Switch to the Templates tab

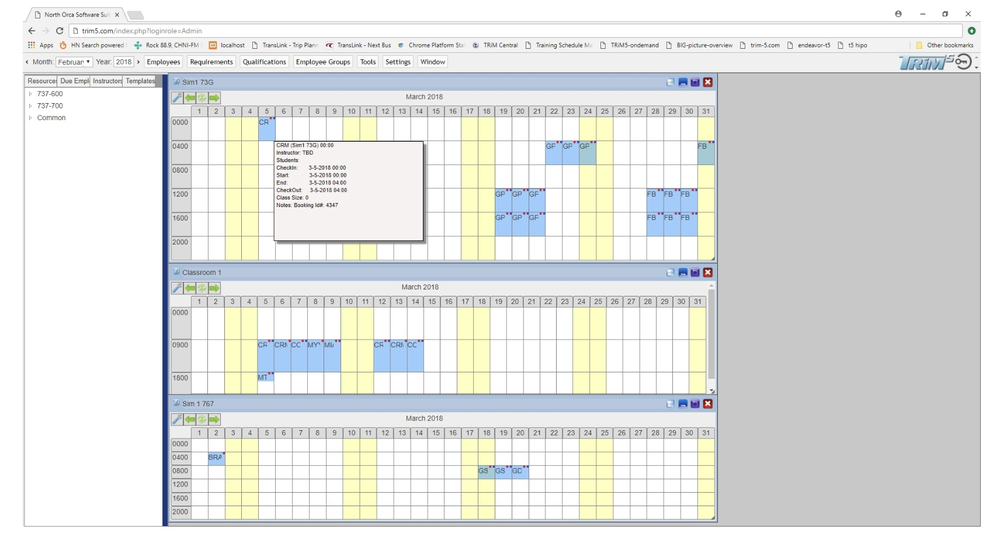pyautogui.click(x=140, y=81)
